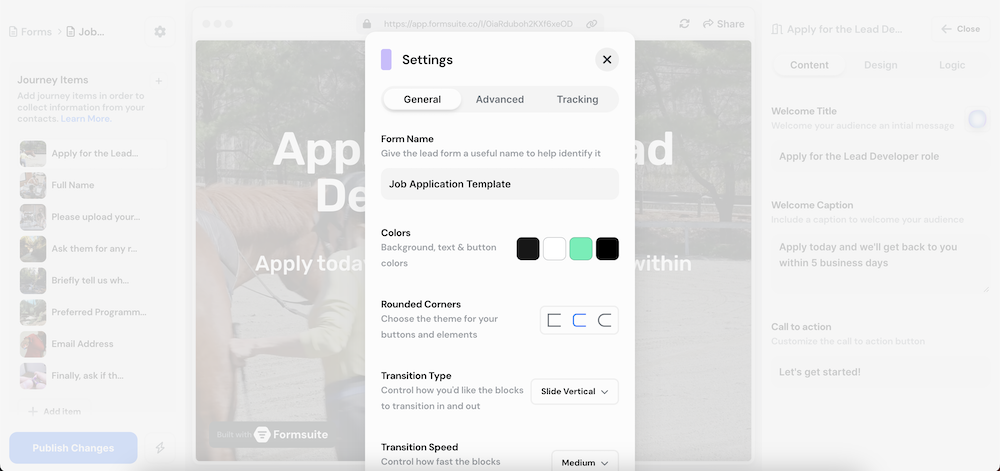Select the square corners option

554,320
